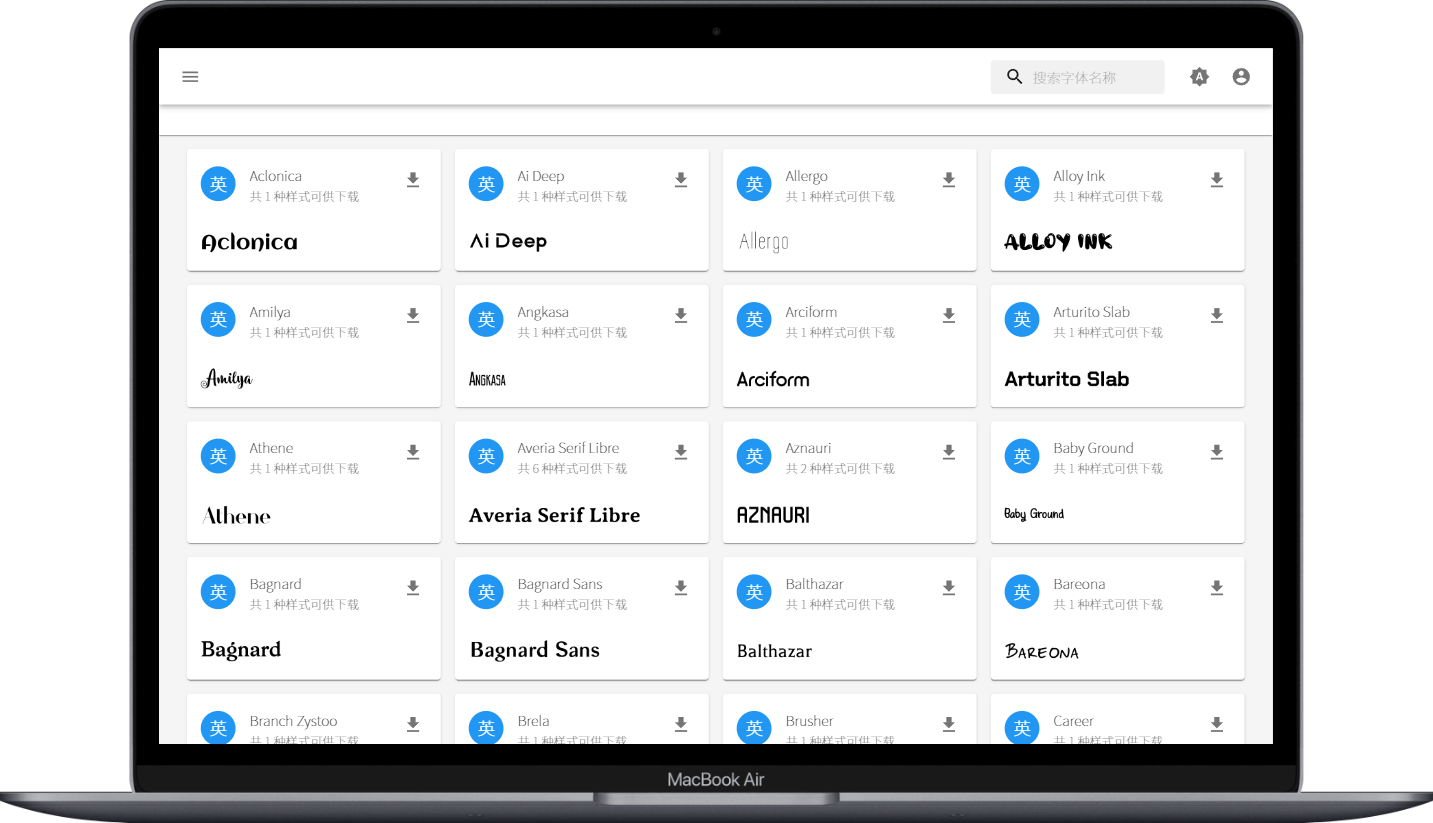Open the Athene preview sample
The width and height of the screenshot is (1433, 823).
point(236,515)
